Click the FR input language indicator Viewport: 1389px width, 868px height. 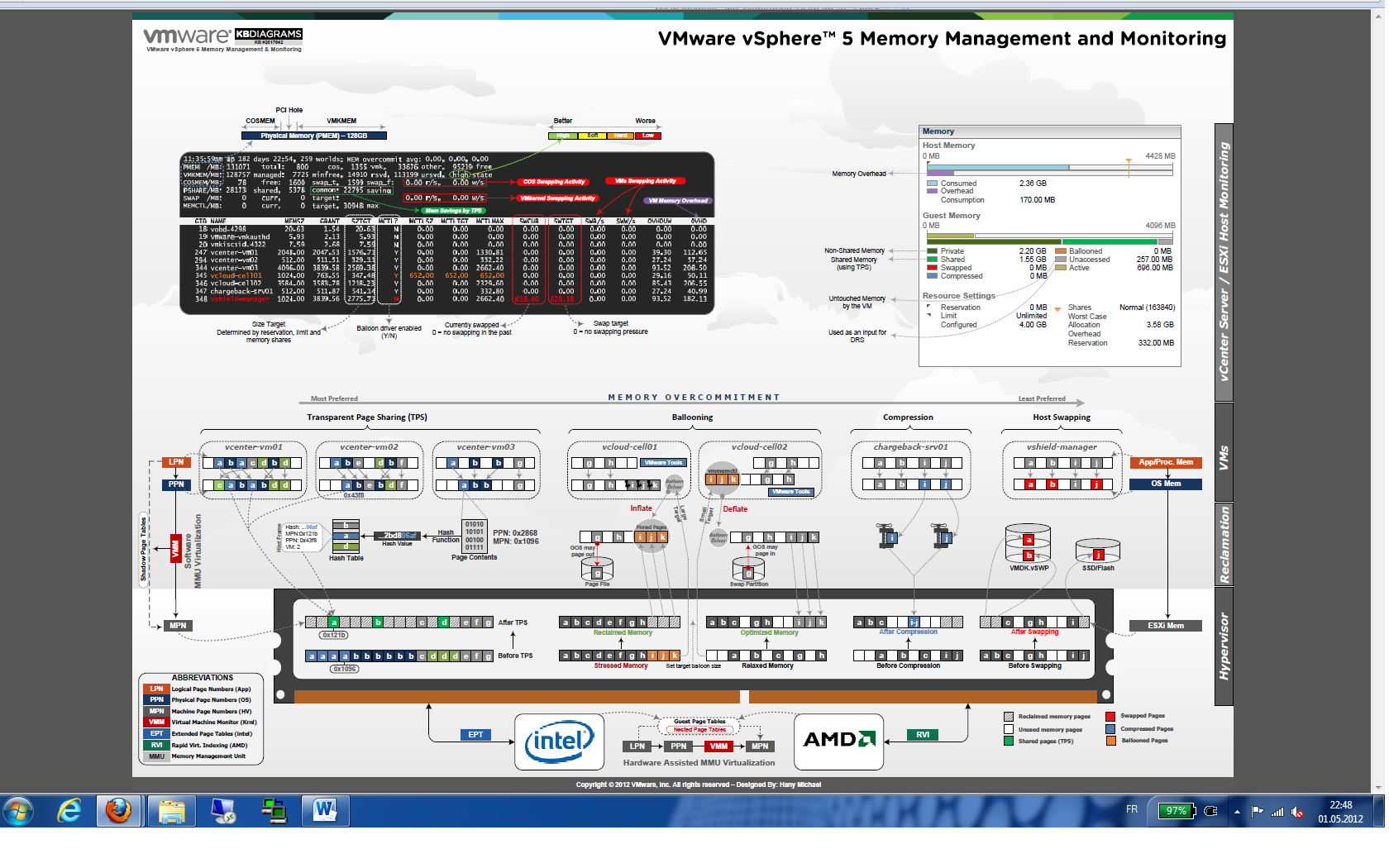pos(1132,809)
